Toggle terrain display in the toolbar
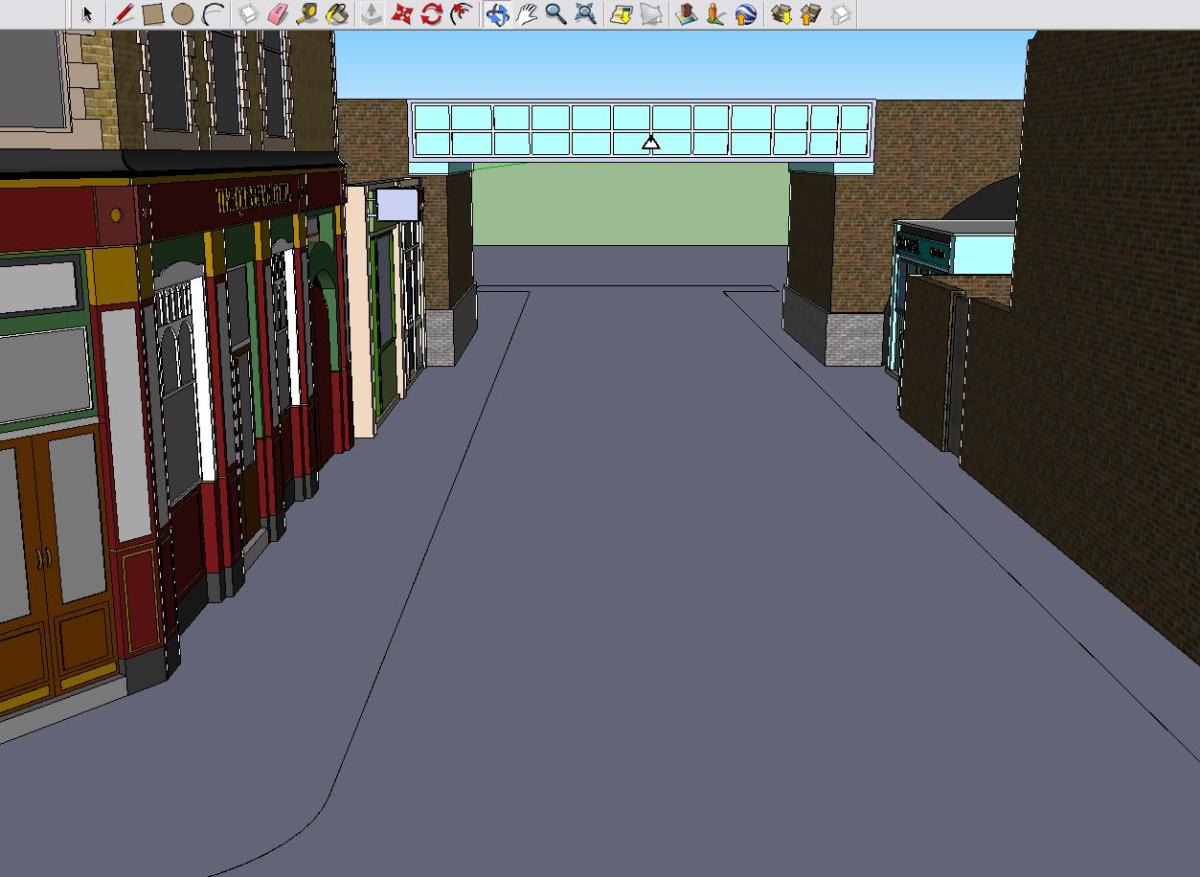Screen dimensions: 1200x877 [x=651, y=14]
